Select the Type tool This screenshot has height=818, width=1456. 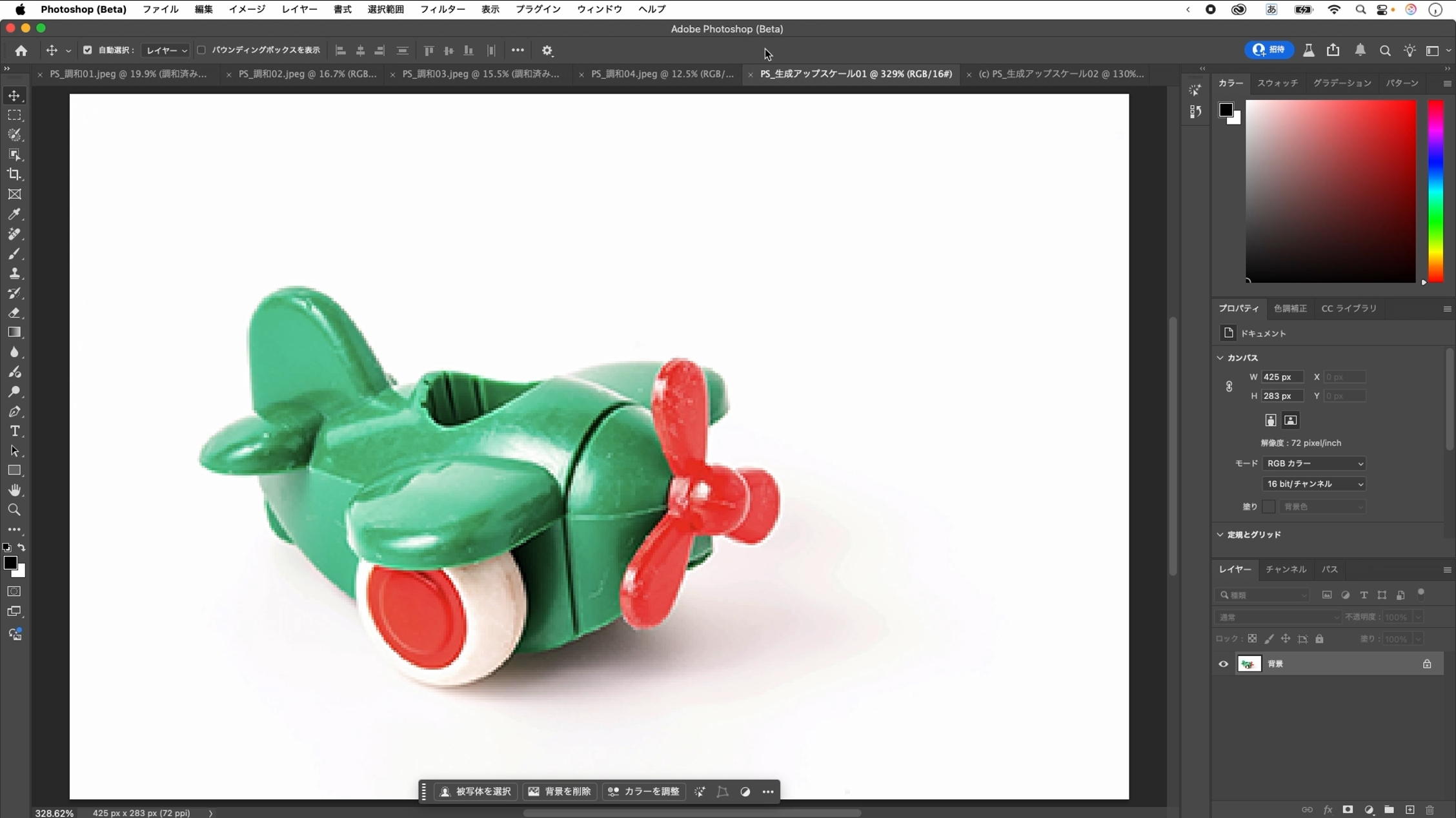[x=14, y=431]
